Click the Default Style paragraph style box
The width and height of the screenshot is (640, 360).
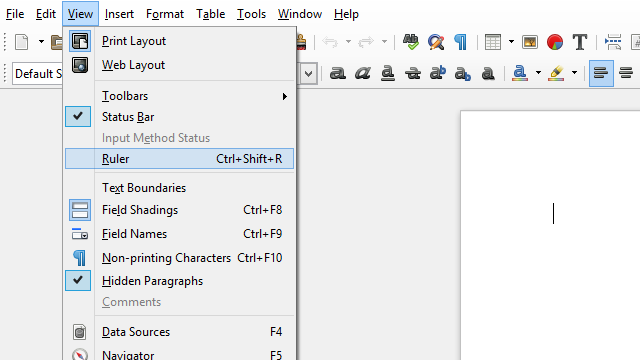pyautogui.click(x=38, y=74)
